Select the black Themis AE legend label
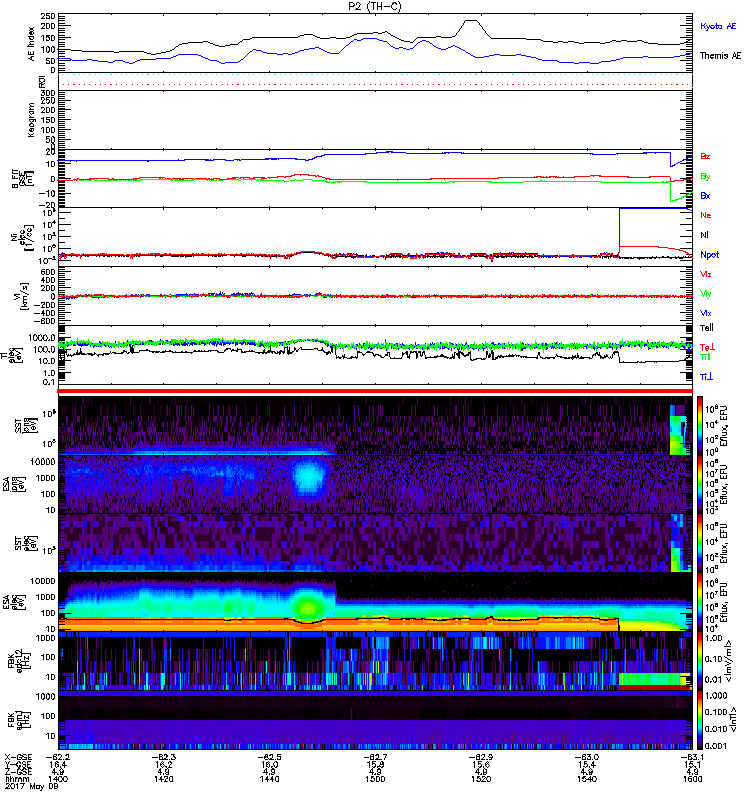 [720, 56]
